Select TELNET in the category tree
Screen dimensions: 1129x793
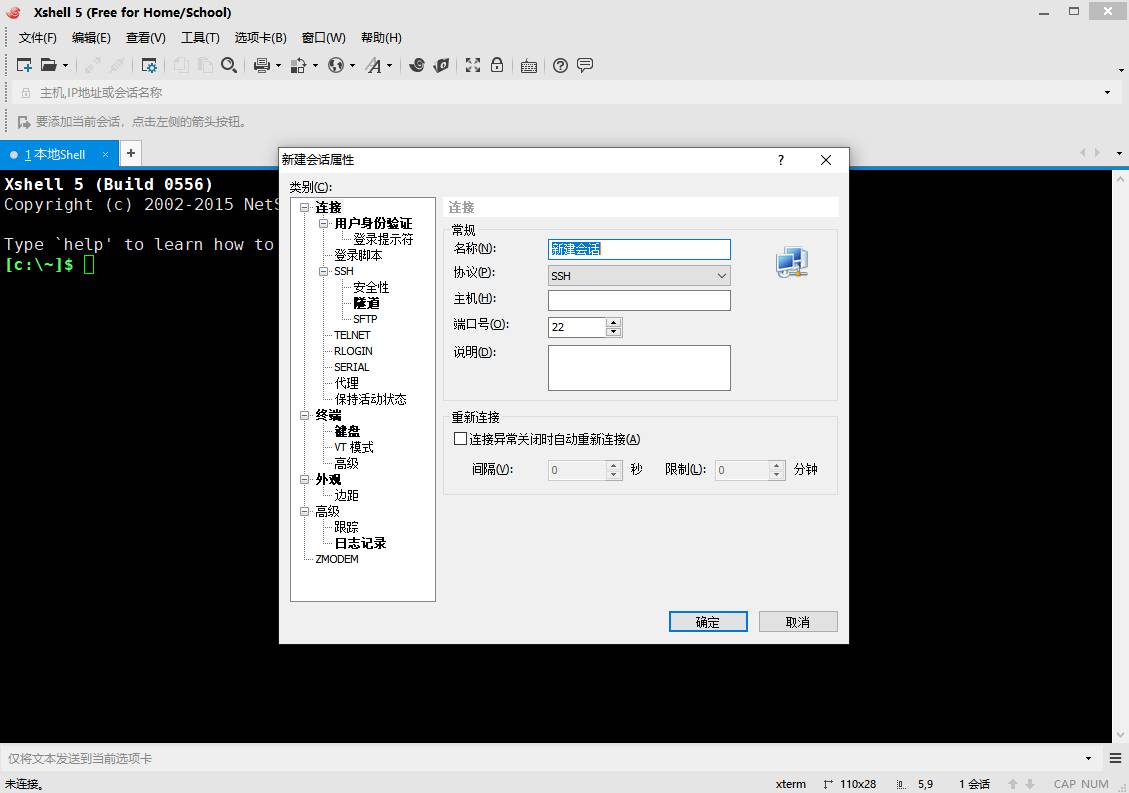[352, 335]
